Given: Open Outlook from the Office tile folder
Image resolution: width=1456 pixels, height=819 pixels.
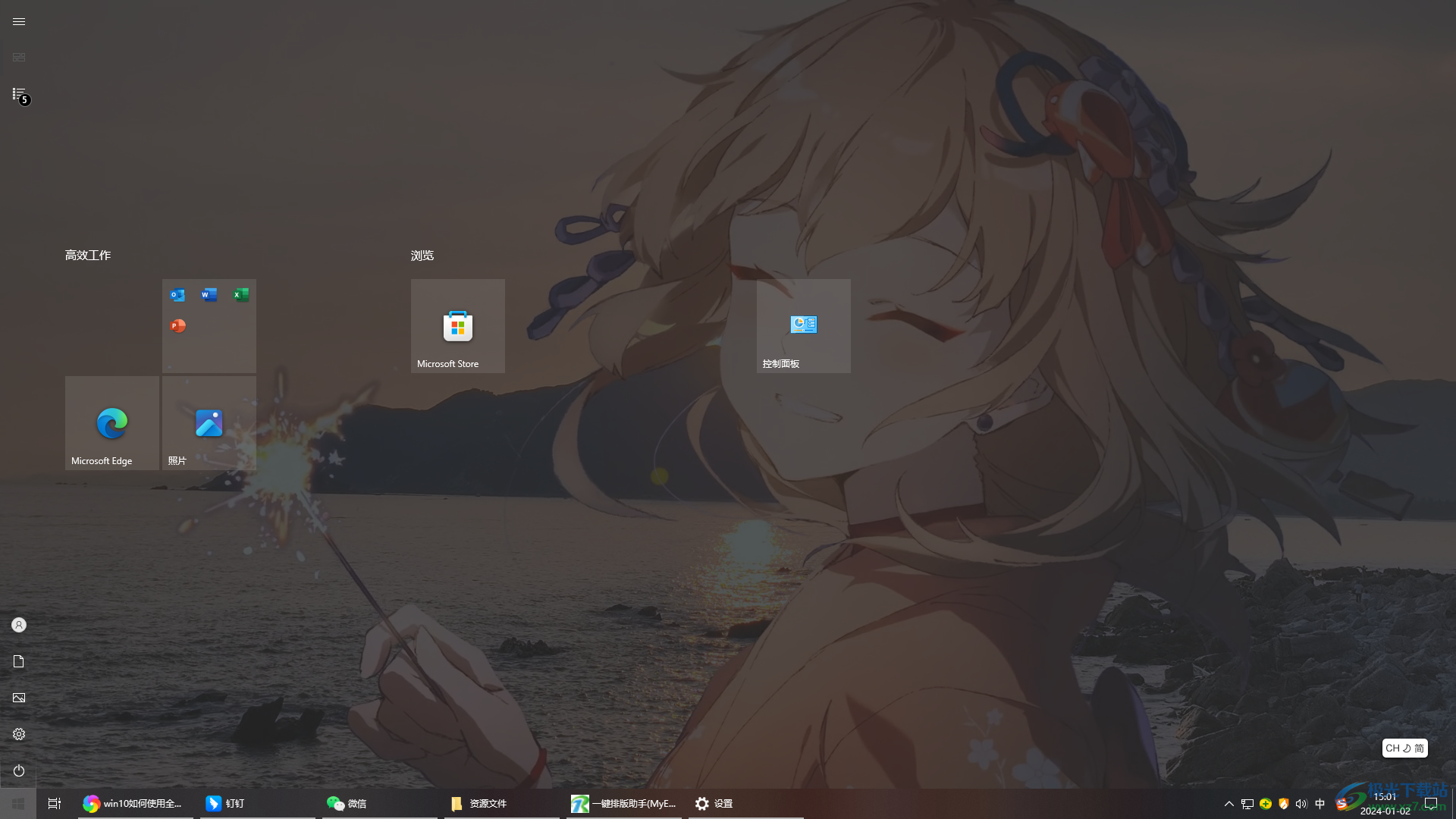Looking at the screenshot, I should [177, 295].
